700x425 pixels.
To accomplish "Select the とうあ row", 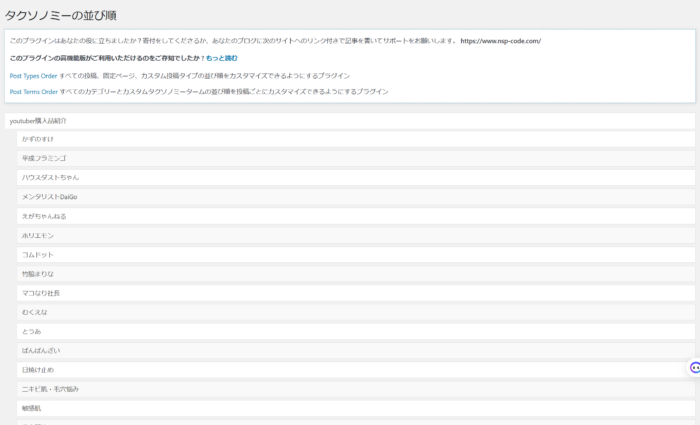I will [x=356, y=331].
